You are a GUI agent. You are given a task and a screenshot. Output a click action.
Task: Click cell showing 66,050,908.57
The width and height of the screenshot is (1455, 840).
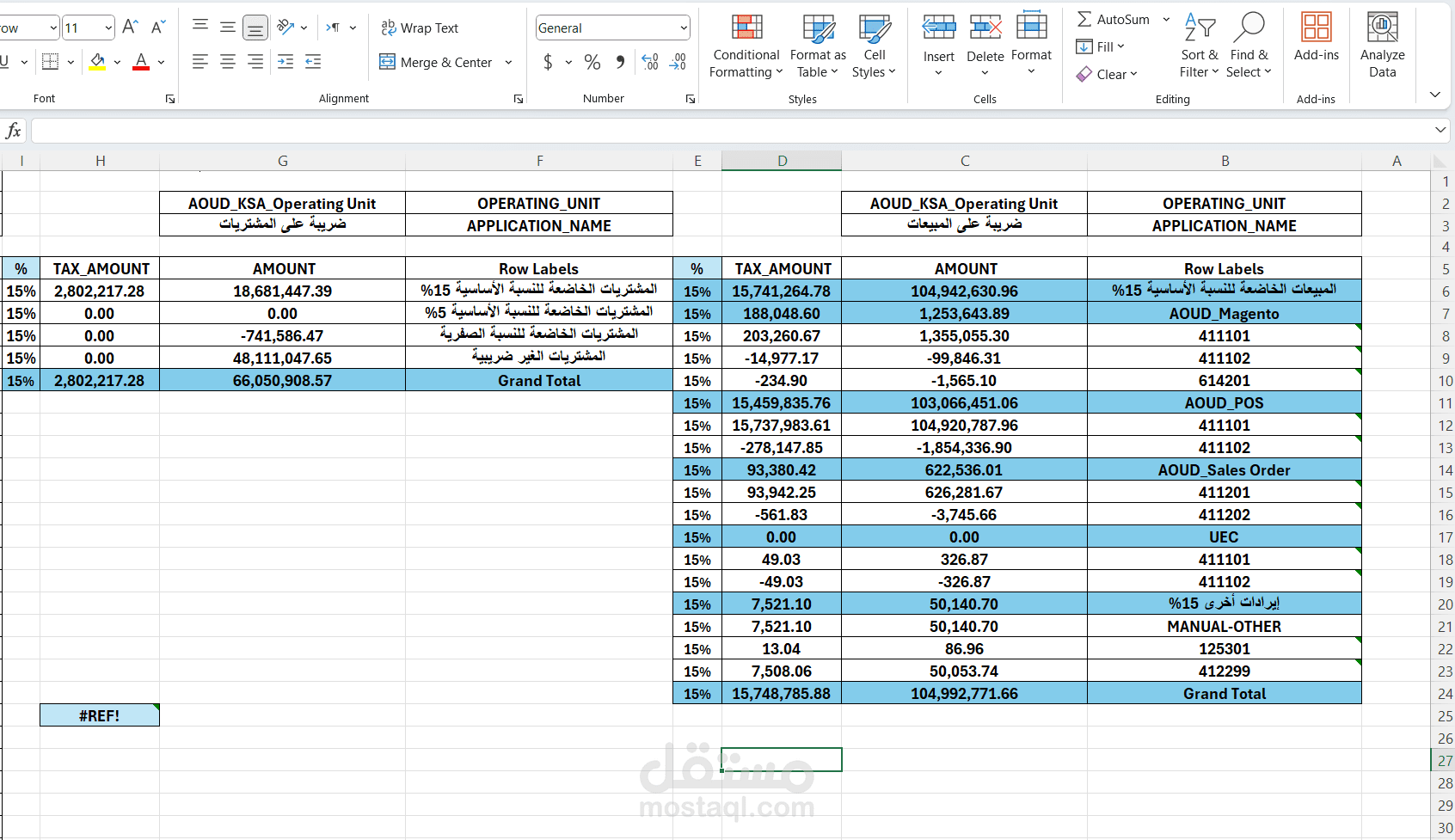pyautogui.click(x=283, y=381)
